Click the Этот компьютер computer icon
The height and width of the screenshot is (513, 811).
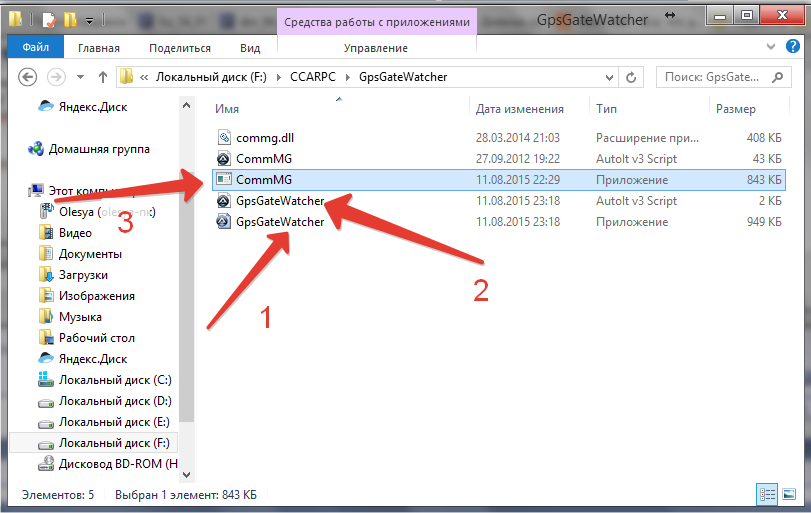pyautogui.click(x=36, y=190)
